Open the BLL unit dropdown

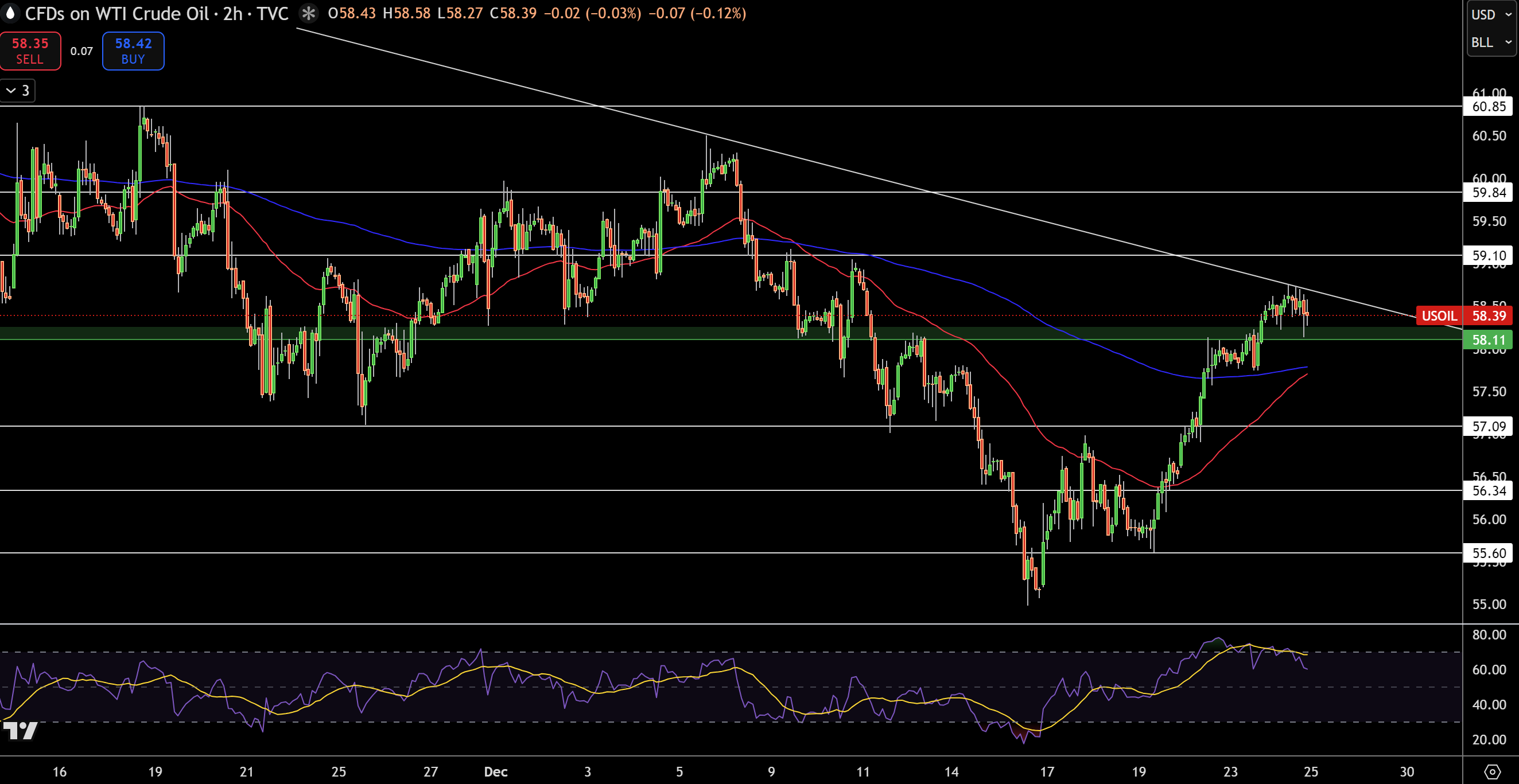point(1491,42)
